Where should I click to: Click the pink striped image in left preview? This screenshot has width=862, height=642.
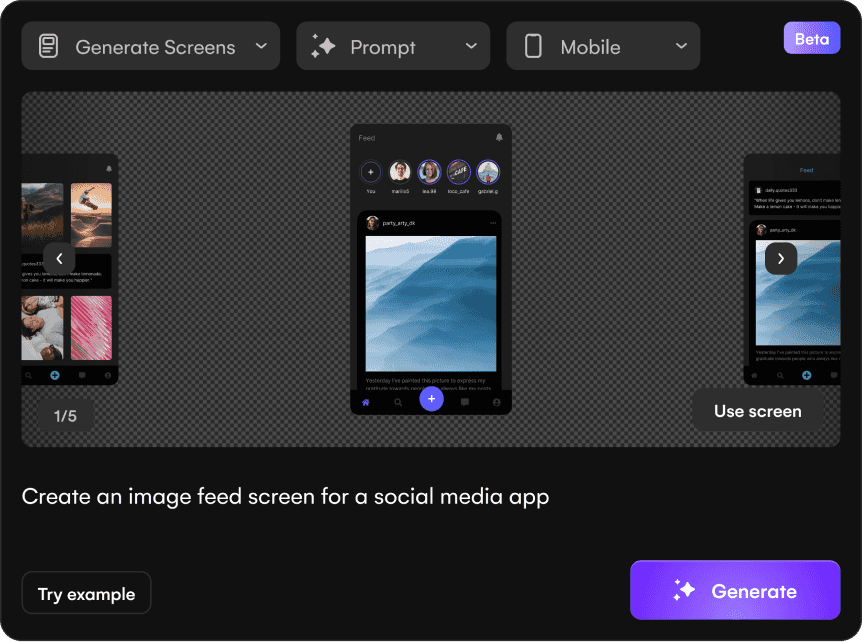[x=91, y=328]
